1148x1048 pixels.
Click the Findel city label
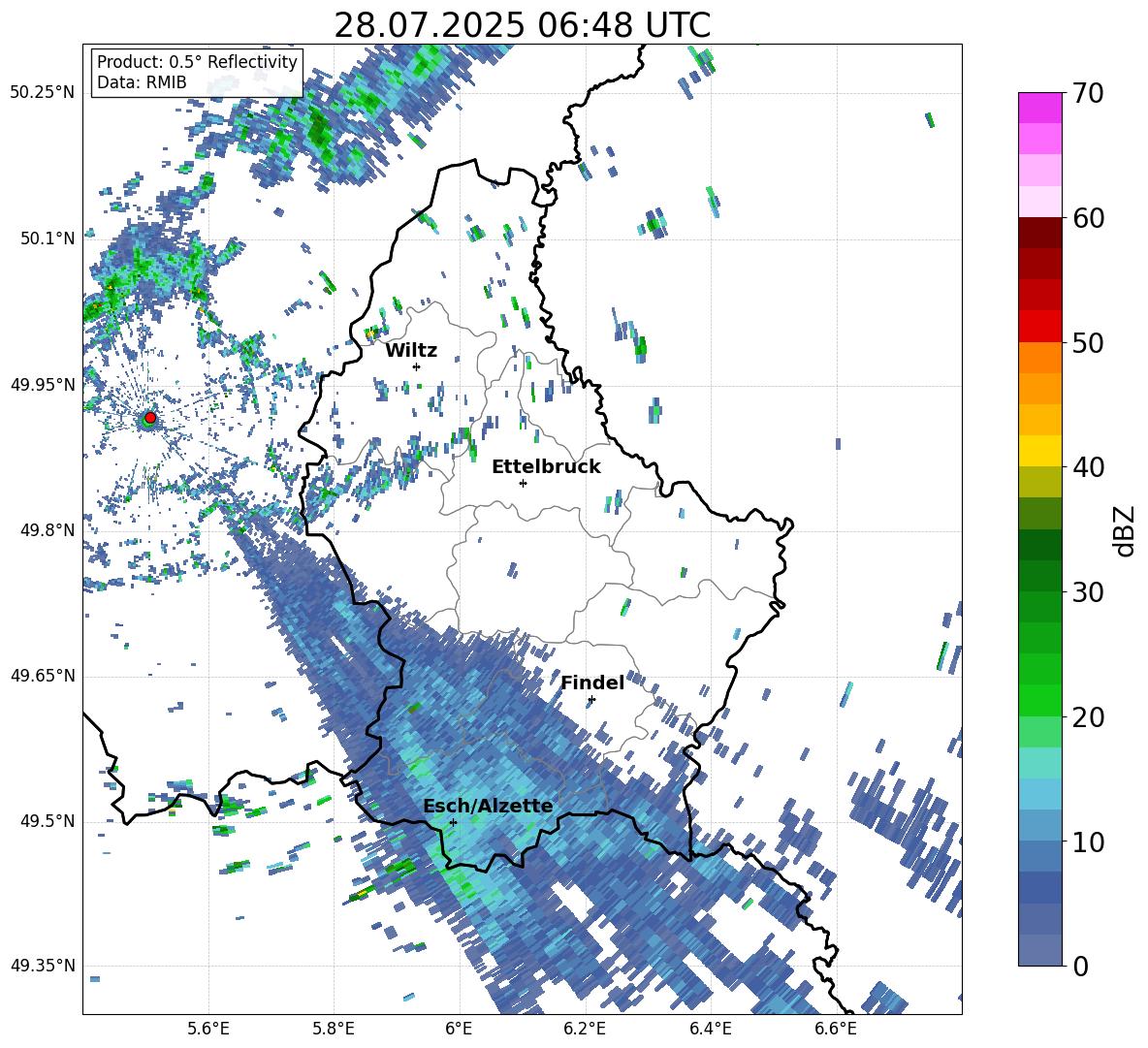592,683
